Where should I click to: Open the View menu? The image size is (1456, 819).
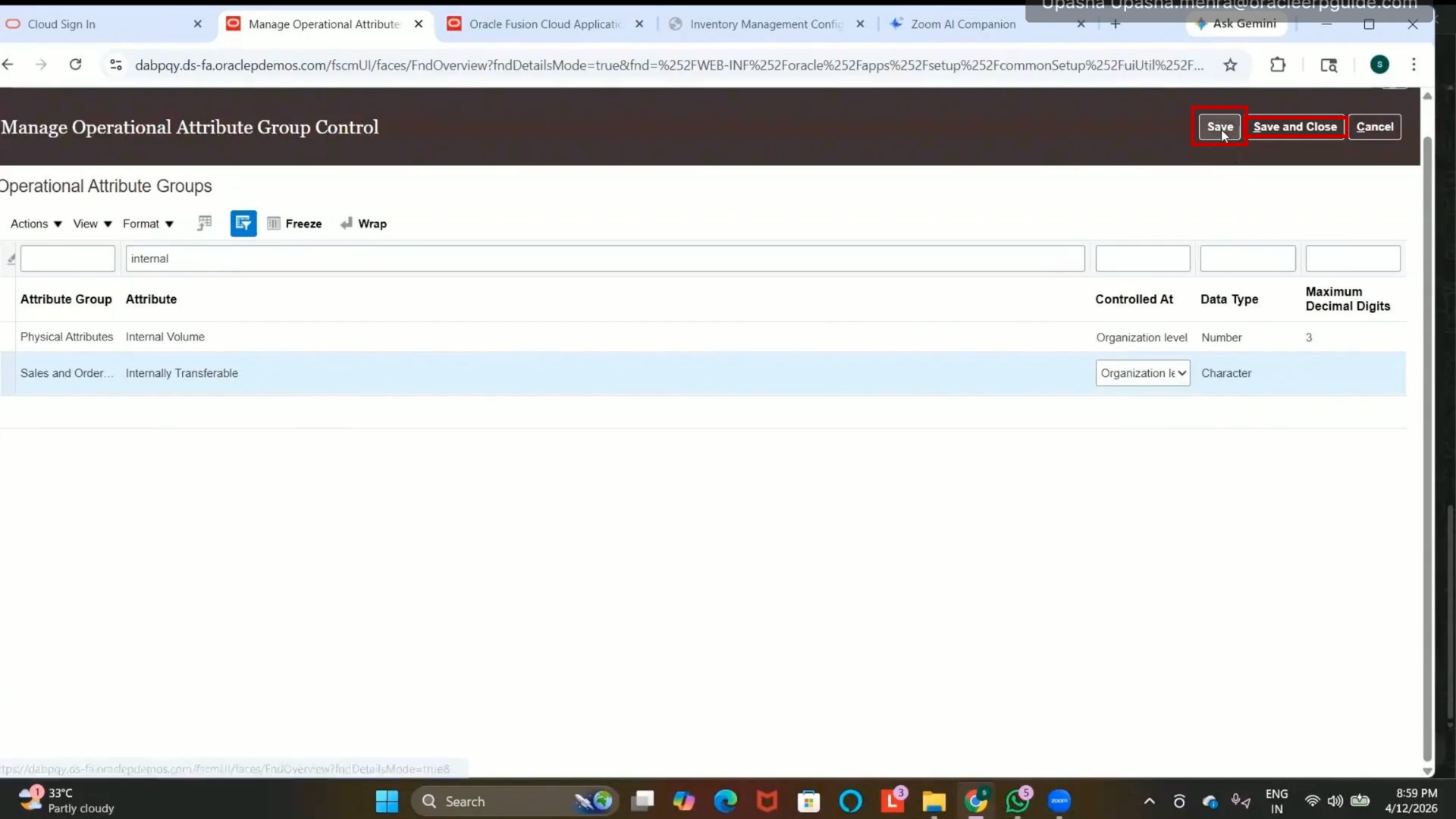[93, 224]
